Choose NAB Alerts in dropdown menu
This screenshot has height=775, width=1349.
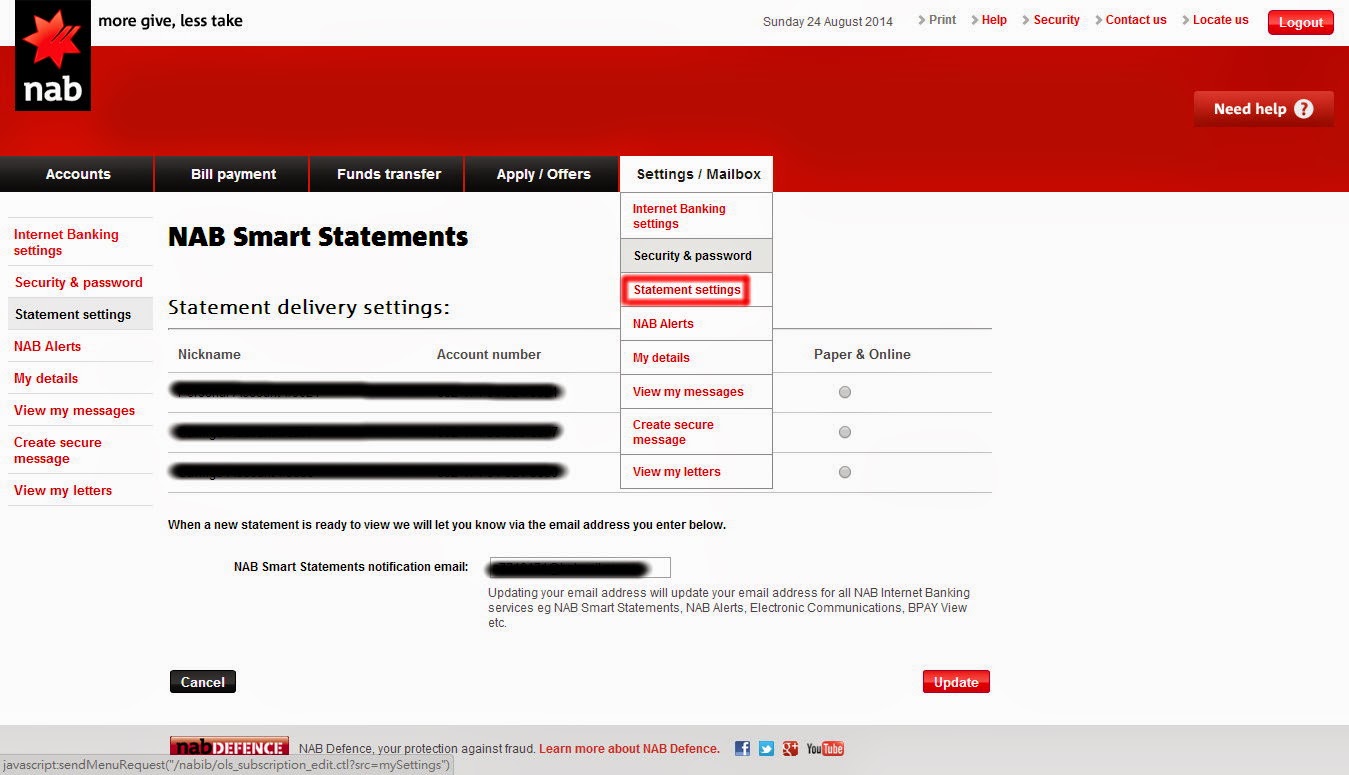pyautogui.click(x=696, y=324)
